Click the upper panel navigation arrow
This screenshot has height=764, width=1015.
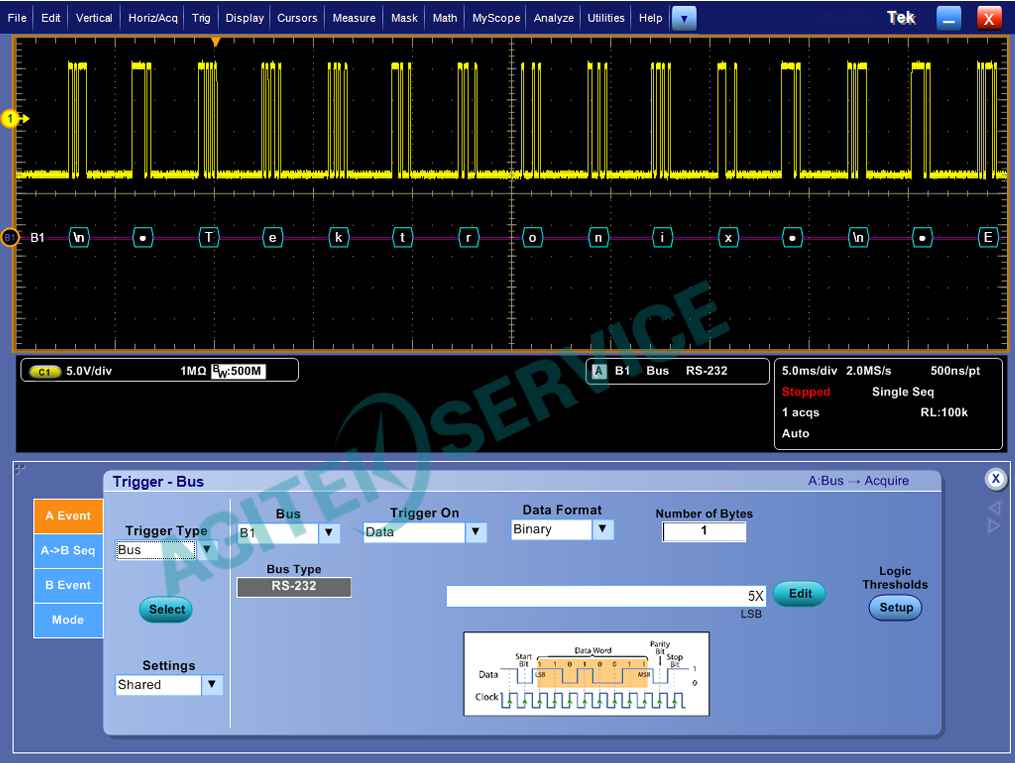995,508
